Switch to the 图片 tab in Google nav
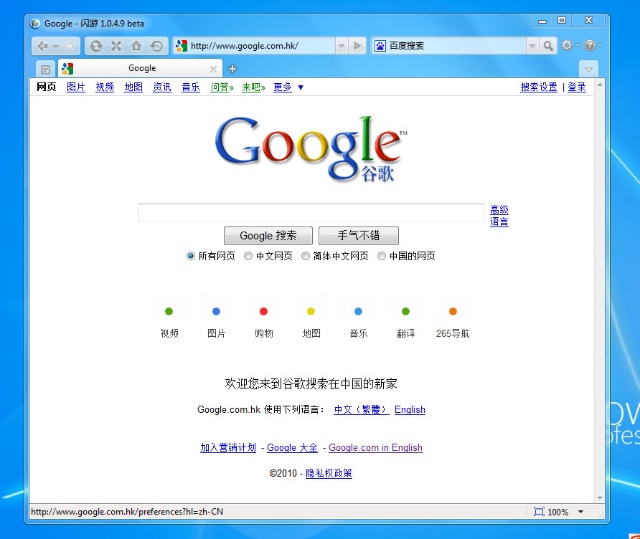The height and width of the screenshot is (539, 640). pyautogui.click(x=76, y=87)
